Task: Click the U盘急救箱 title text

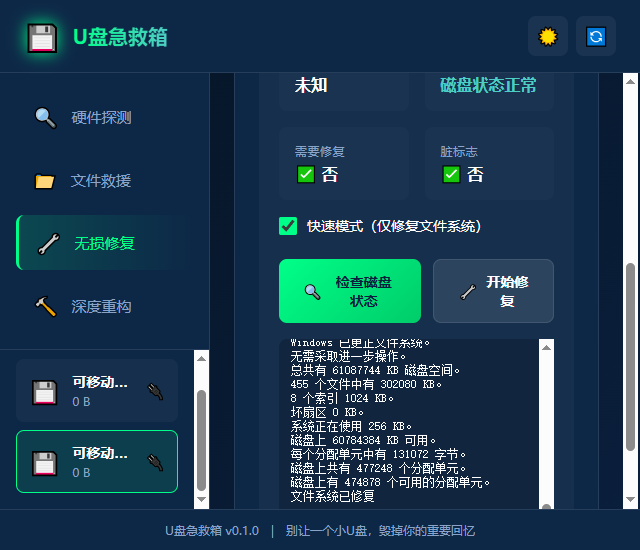Action: [120, 37]
